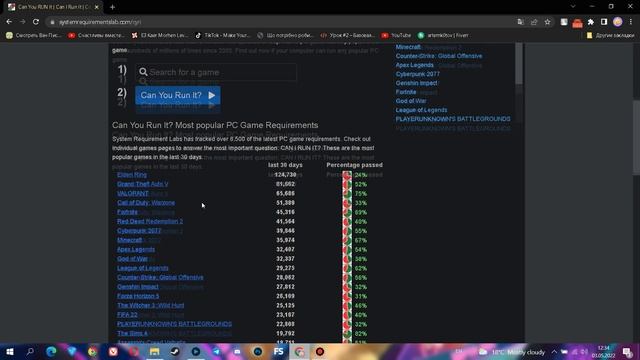The image size is (640, 360).
Task: Click the weather widget showing Mostly cloudy
Action: coord(513,352)
